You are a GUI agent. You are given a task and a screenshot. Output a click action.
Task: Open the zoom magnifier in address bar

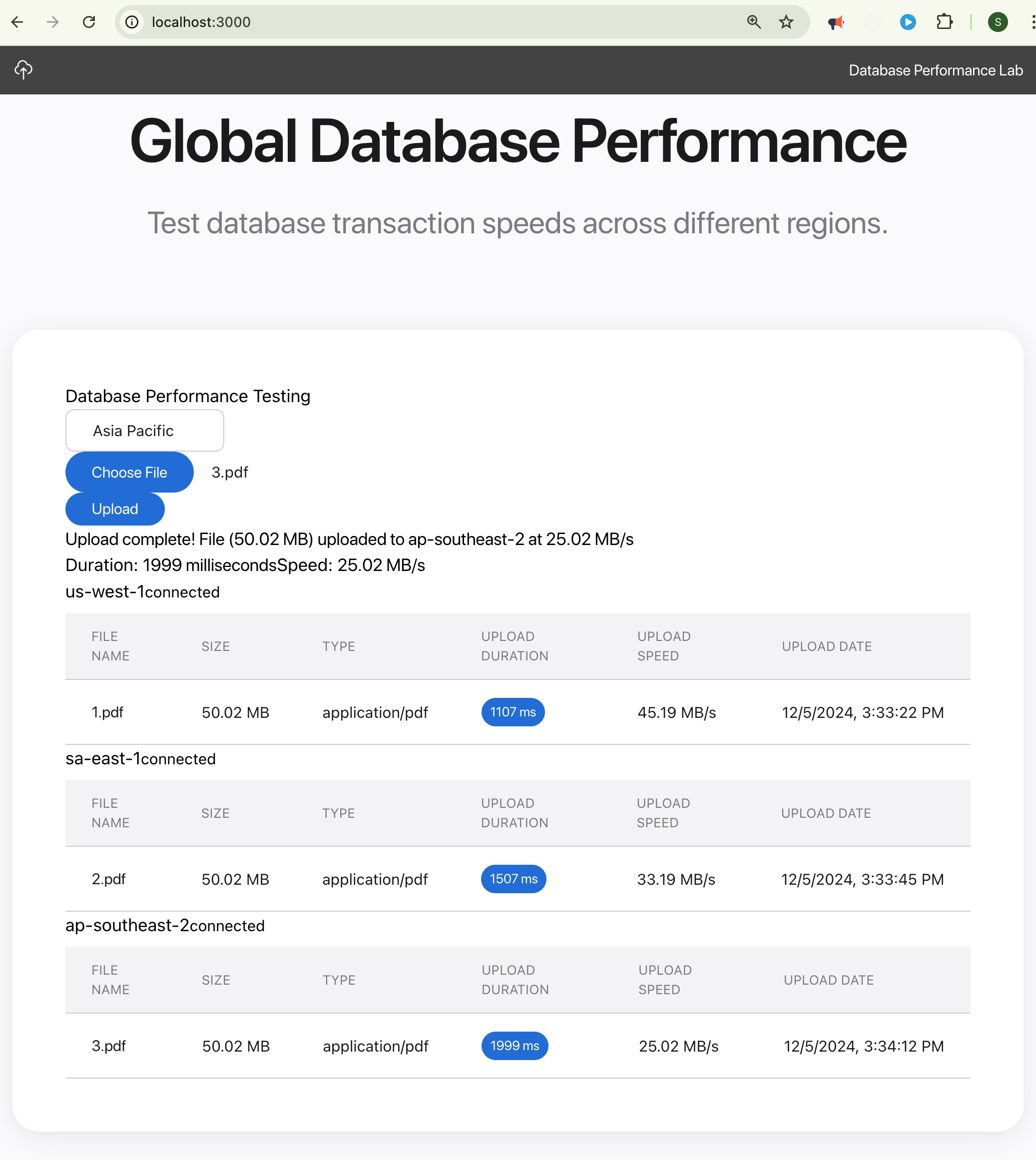pos(754,22)
